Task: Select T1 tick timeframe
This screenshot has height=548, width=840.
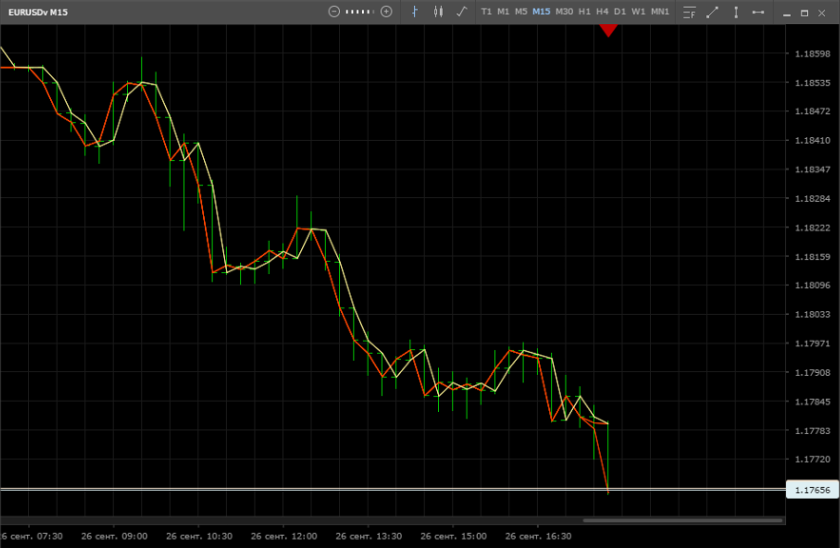Action: click(x=486, y=12)
